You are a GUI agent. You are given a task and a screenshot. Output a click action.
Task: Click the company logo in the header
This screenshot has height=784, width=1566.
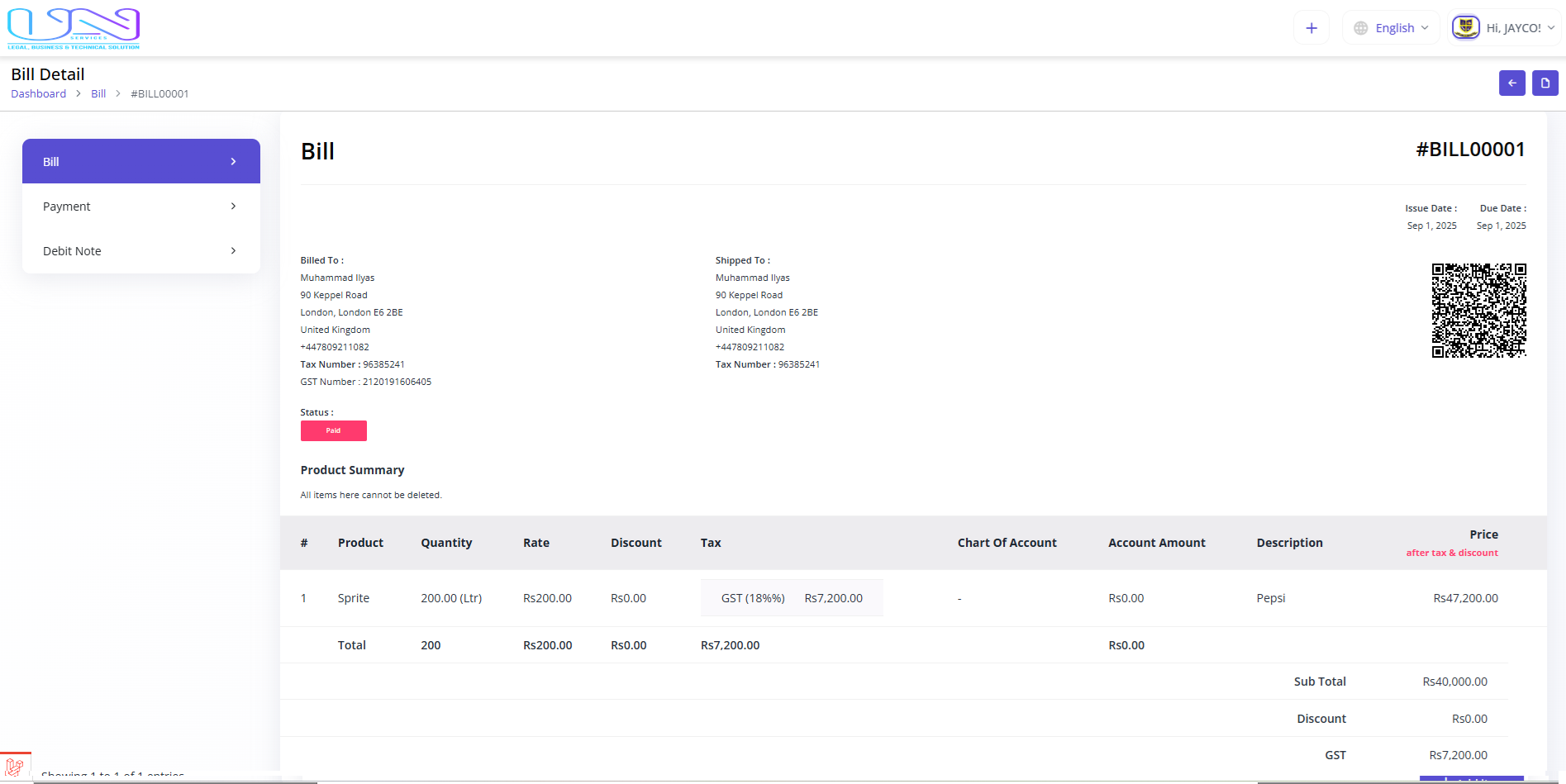click(x=74, y=29)
